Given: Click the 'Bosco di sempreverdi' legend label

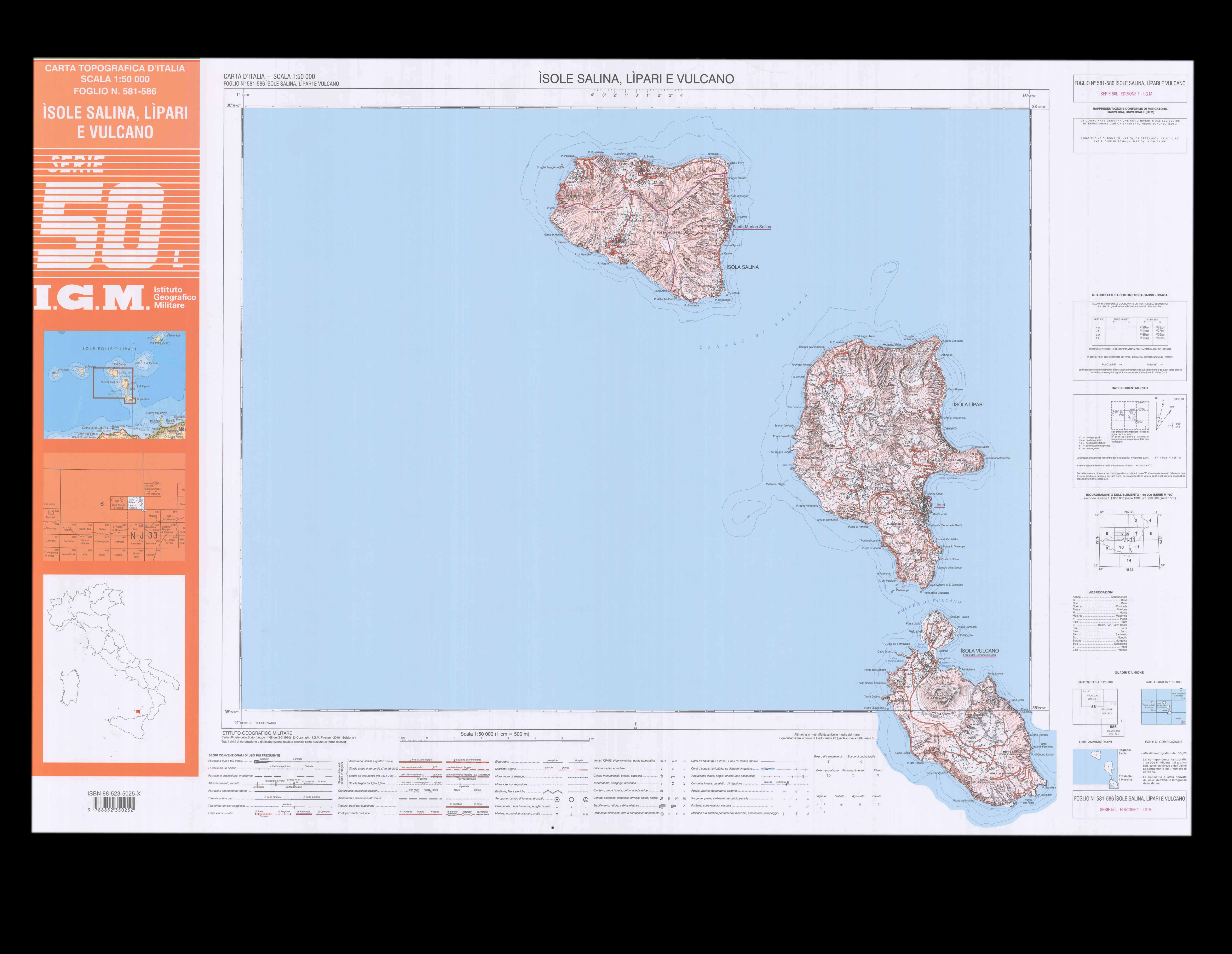Looking at the screenshot, I should point(828,757).
